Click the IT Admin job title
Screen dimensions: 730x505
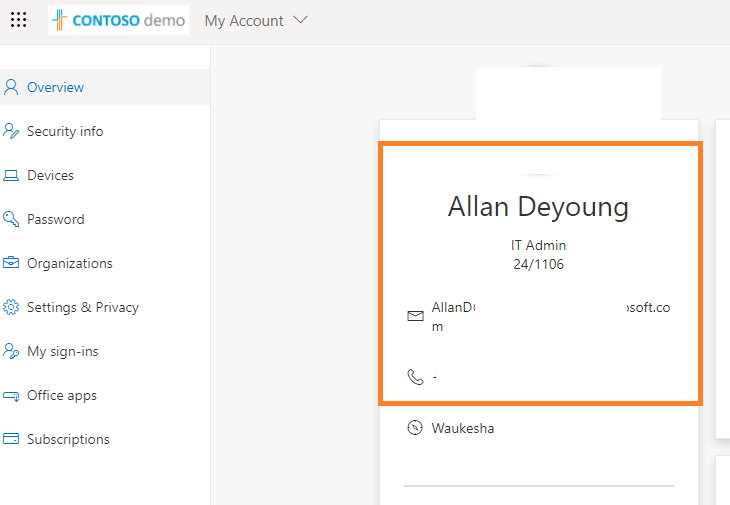(538, 245)
